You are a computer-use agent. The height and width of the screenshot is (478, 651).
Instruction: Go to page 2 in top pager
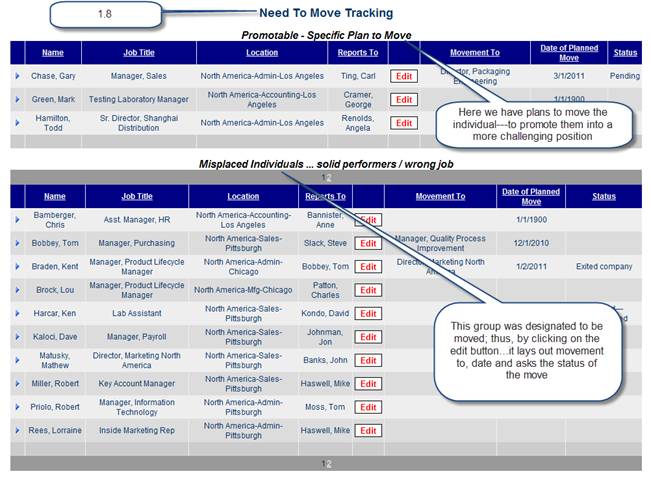click(329, 178)
